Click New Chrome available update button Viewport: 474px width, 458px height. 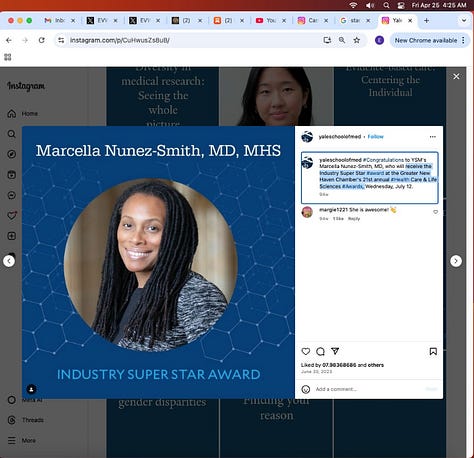click(x=426, y=40)
